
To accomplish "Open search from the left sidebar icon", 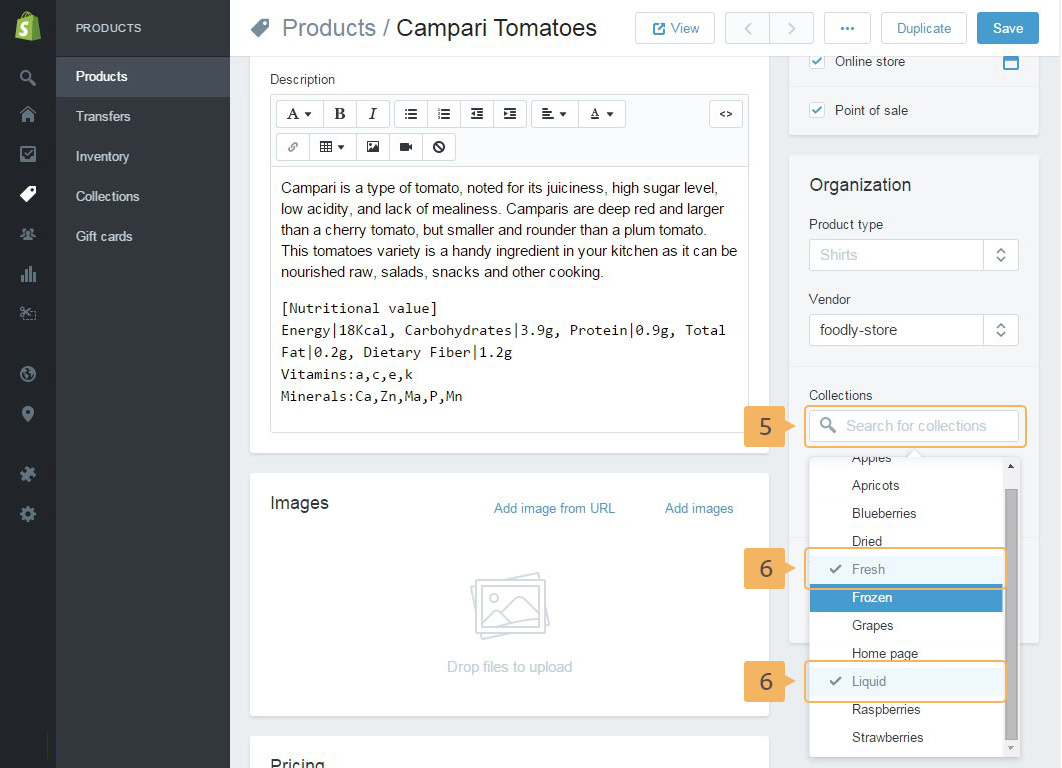I will point(28,77).
